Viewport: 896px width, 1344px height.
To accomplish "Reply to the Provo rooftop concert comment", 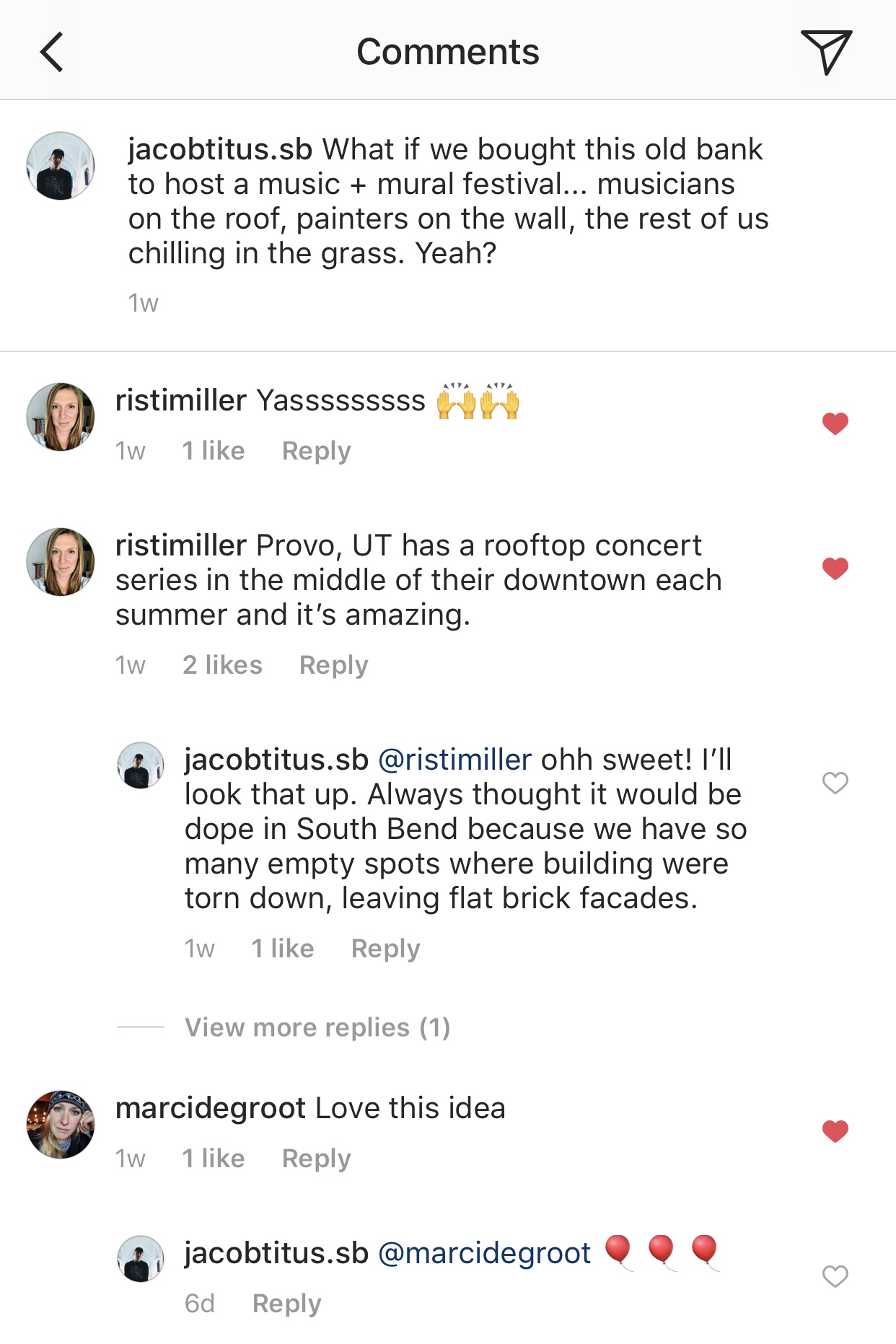I will pos(333,665).
